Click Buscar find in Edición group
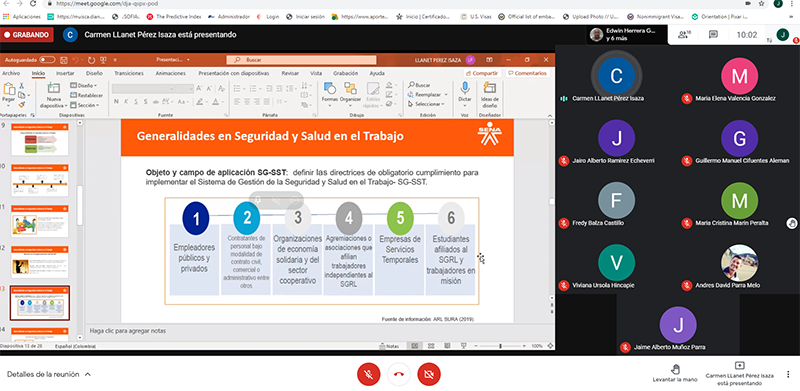800x391 pixels. [x=419, y=85]
